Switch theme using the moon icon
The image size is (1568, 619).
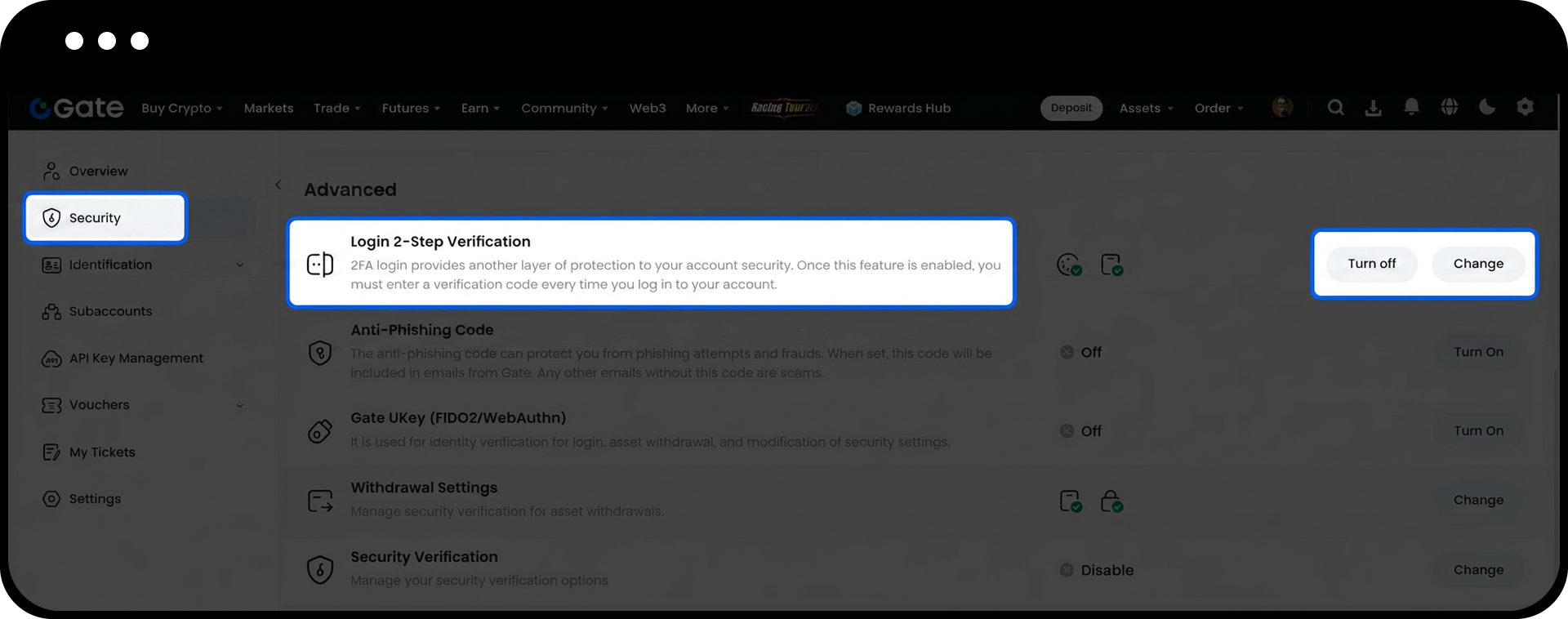[x=1487, y=107]
